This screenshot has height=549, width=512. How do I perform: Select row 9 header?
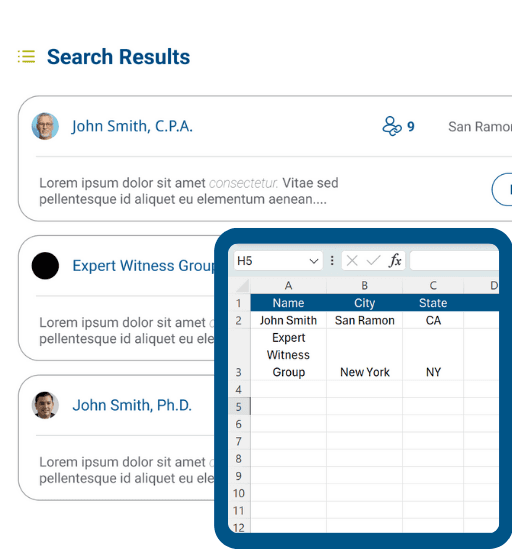pos(239,476)
